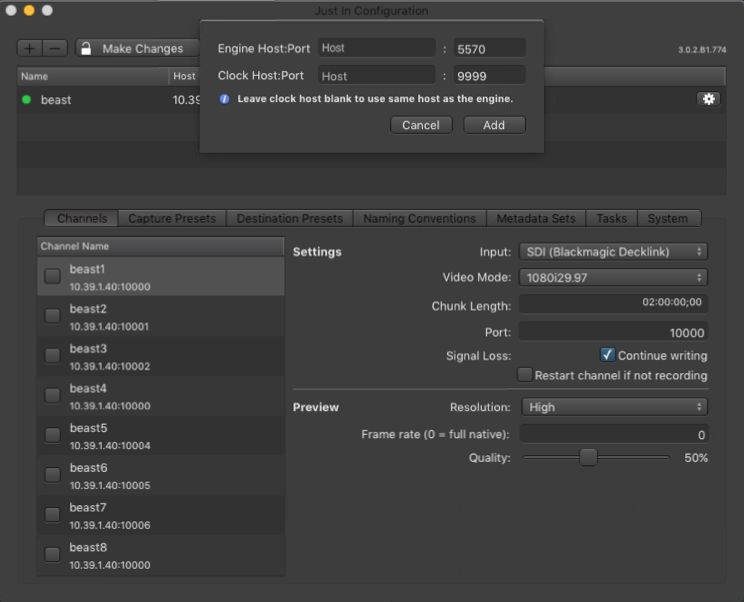Tick the beast5 channel checkbox
Viewport: 744px width, 602px height.
52,435
